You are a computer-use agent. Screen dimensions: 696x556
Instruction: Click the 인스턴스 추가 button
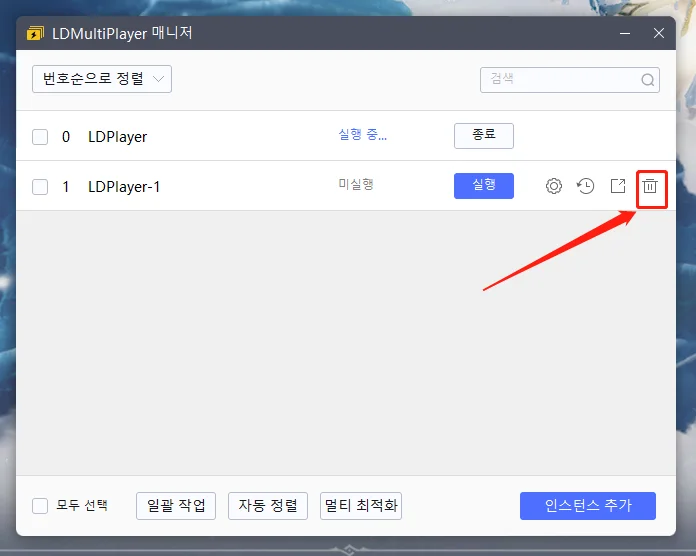point(588,505)
